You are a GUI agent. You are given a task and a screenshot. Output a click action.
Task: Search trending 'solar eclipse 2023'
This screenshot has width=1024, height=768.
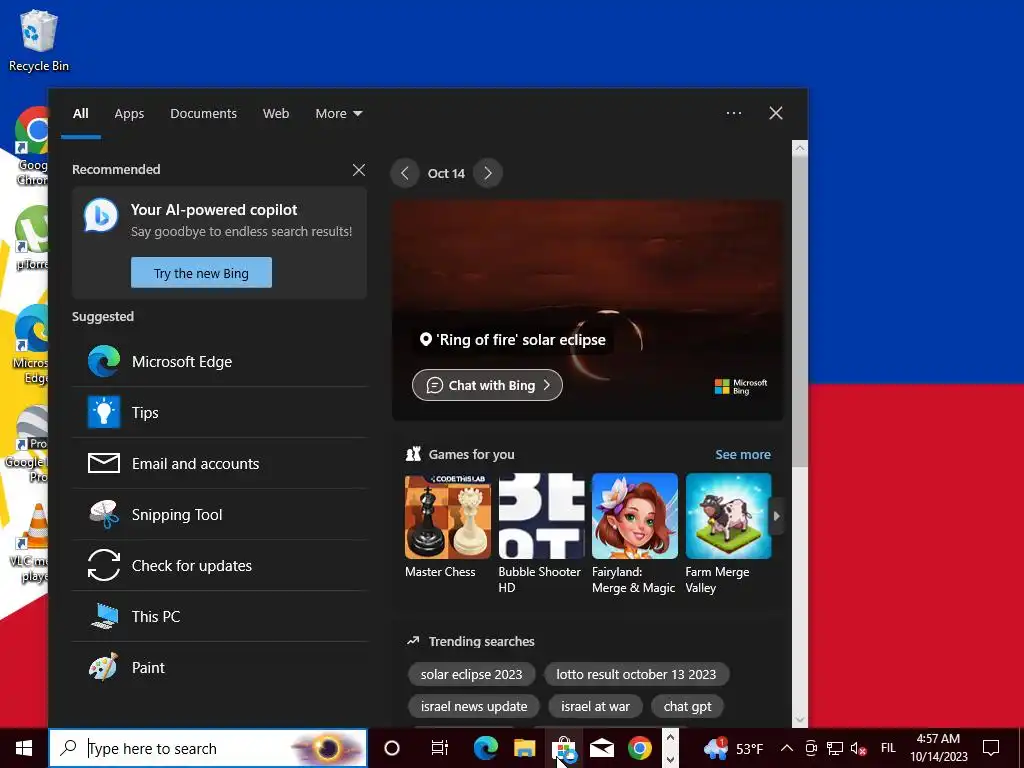click(472, 674)
